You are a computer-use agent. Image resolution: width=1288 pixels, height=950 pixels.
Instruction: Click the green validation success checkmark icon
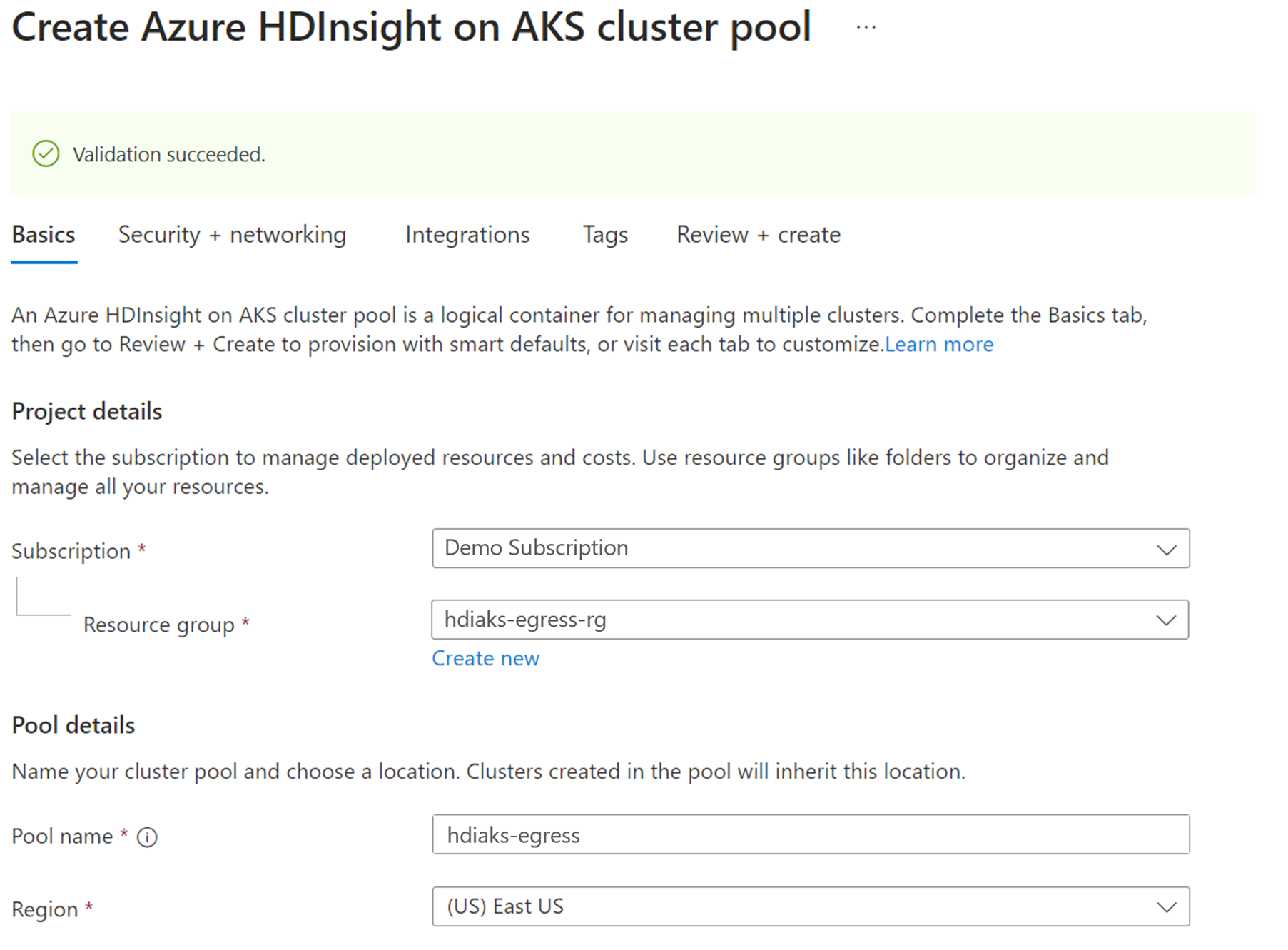pyautogui.click(x=46, y=153)
